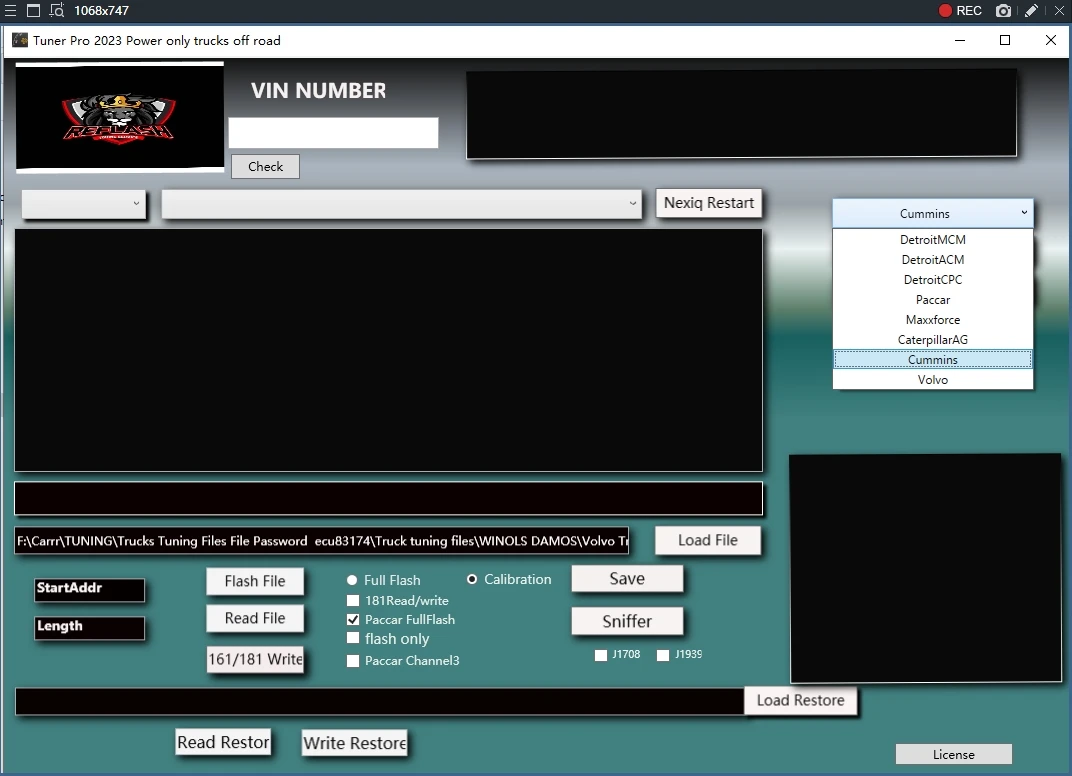Enable the 181Read/write checkbox
1072x776 pixels.
353,600
